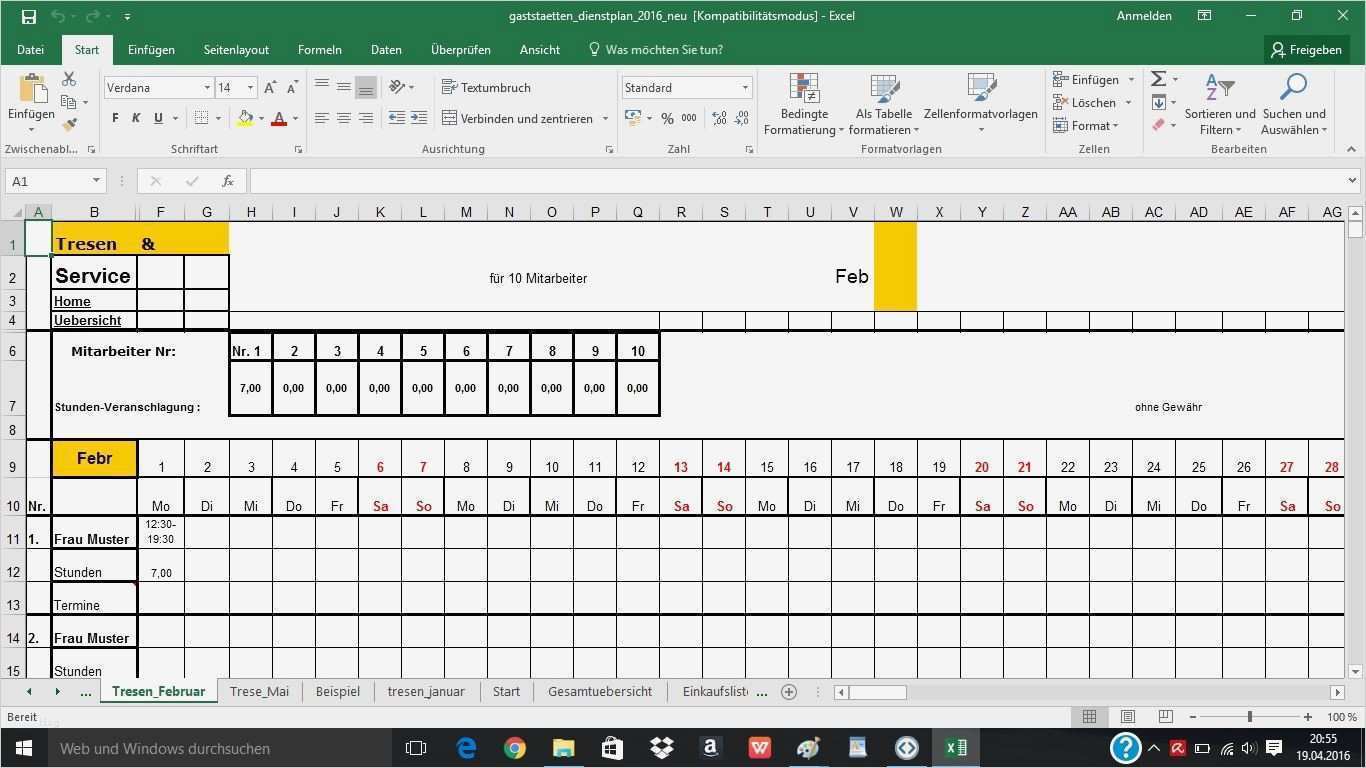Expand the Standard number format dropdown

point(744,88)
